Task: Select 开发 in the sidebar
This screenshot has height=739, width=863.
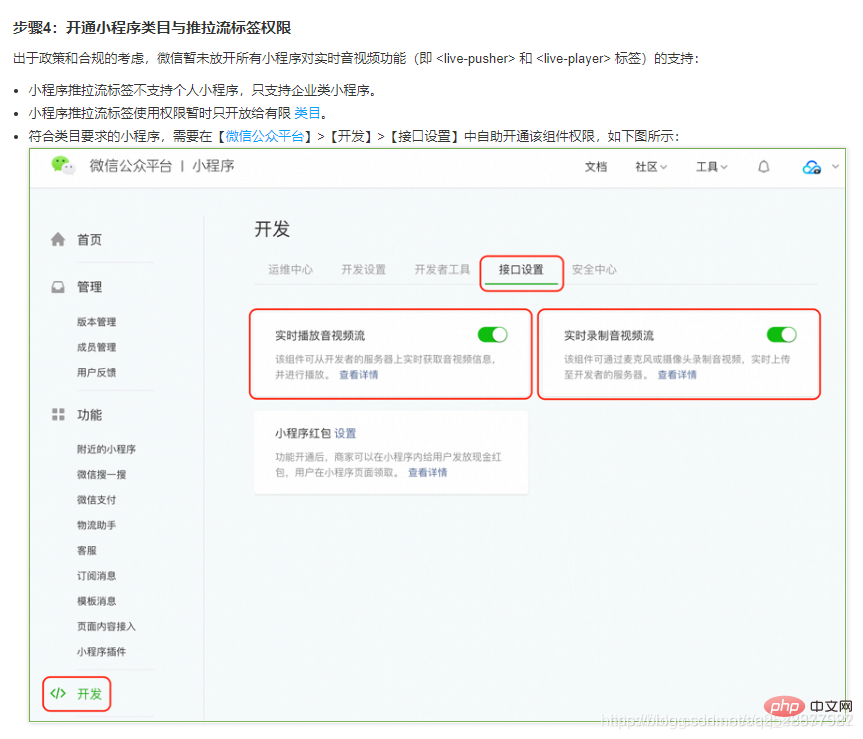Action: (89, 694)
